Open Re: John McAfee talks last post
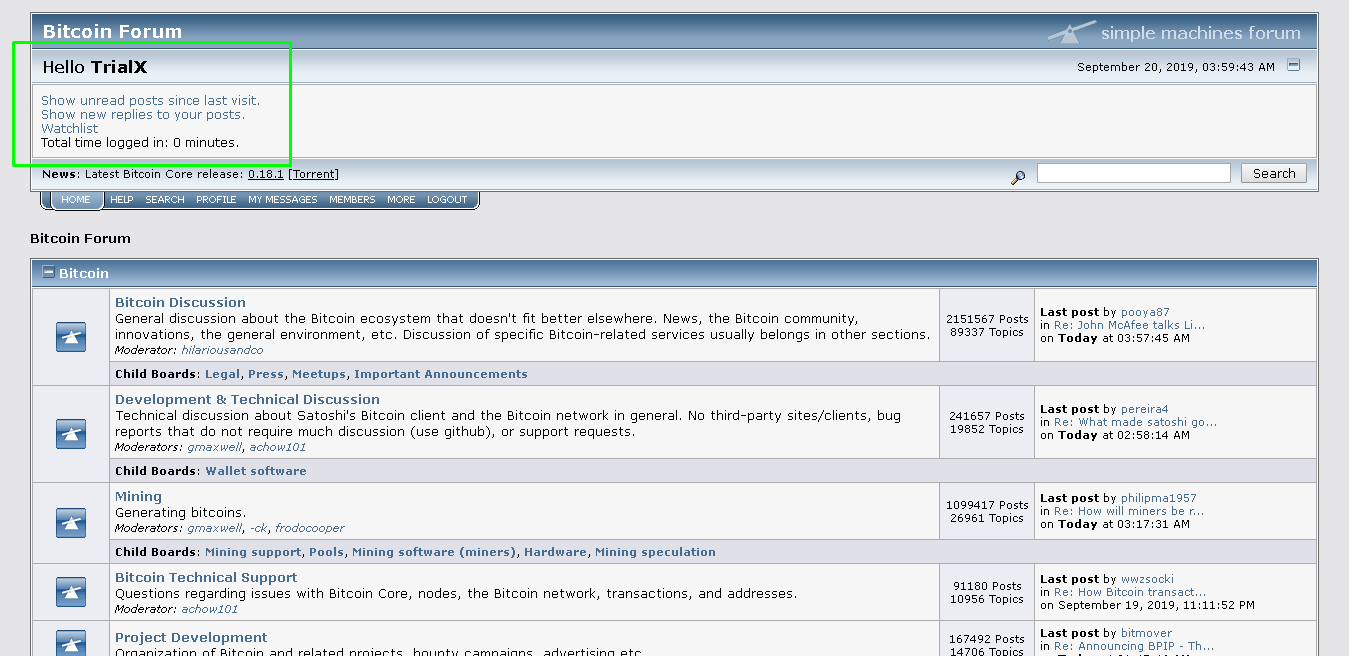The height and width of the screenshot is (656, 1349). pyautogui.click(x=1130, y=325)
